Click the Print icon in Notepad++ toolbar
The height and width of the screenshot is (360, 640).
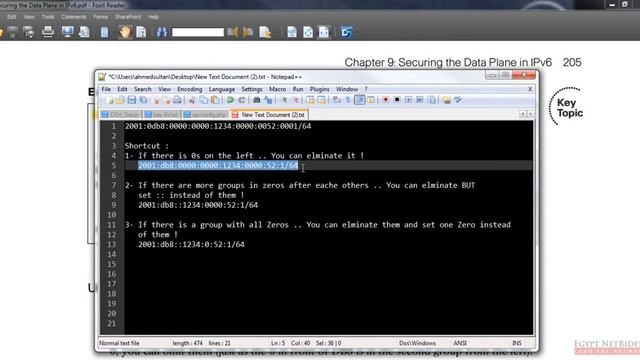(178, 100)
